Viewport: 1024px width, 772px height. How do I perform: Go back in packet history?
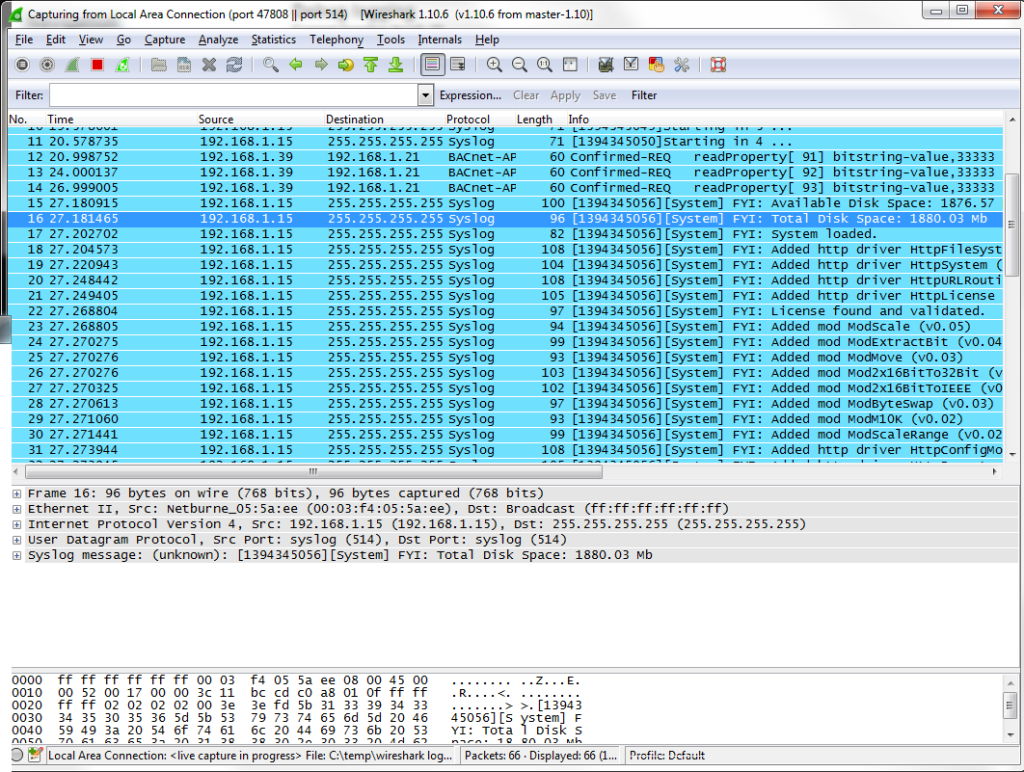coord(296,65)
